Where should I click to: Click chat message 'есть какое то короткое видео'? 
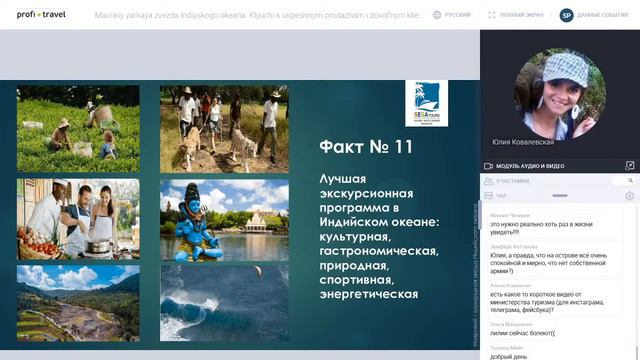pyautogui.click(x=547, y=302)
